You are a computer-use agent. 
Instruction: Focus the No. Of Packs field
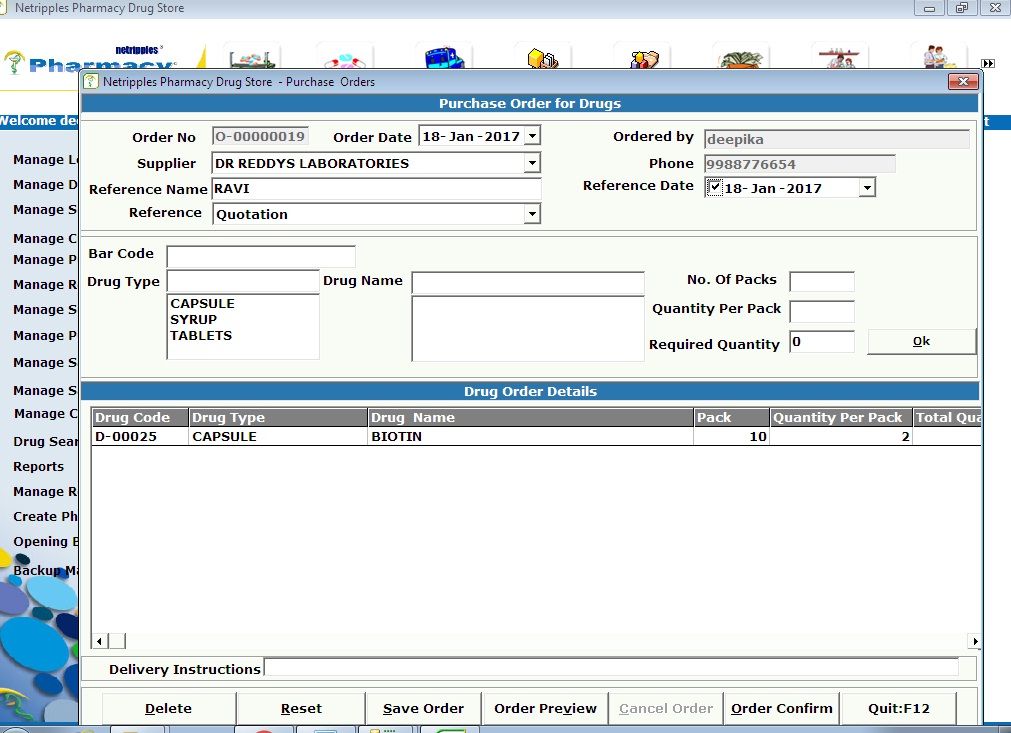coord(822,282)
